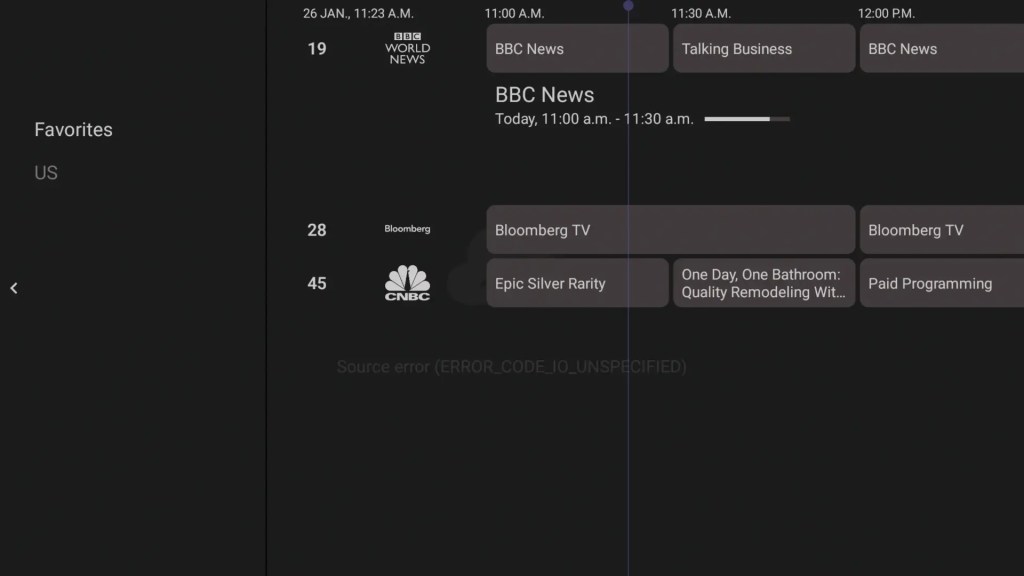Screen dimensions: 1024x576
Task: Open the US channel group
Action: pos(46,172)
